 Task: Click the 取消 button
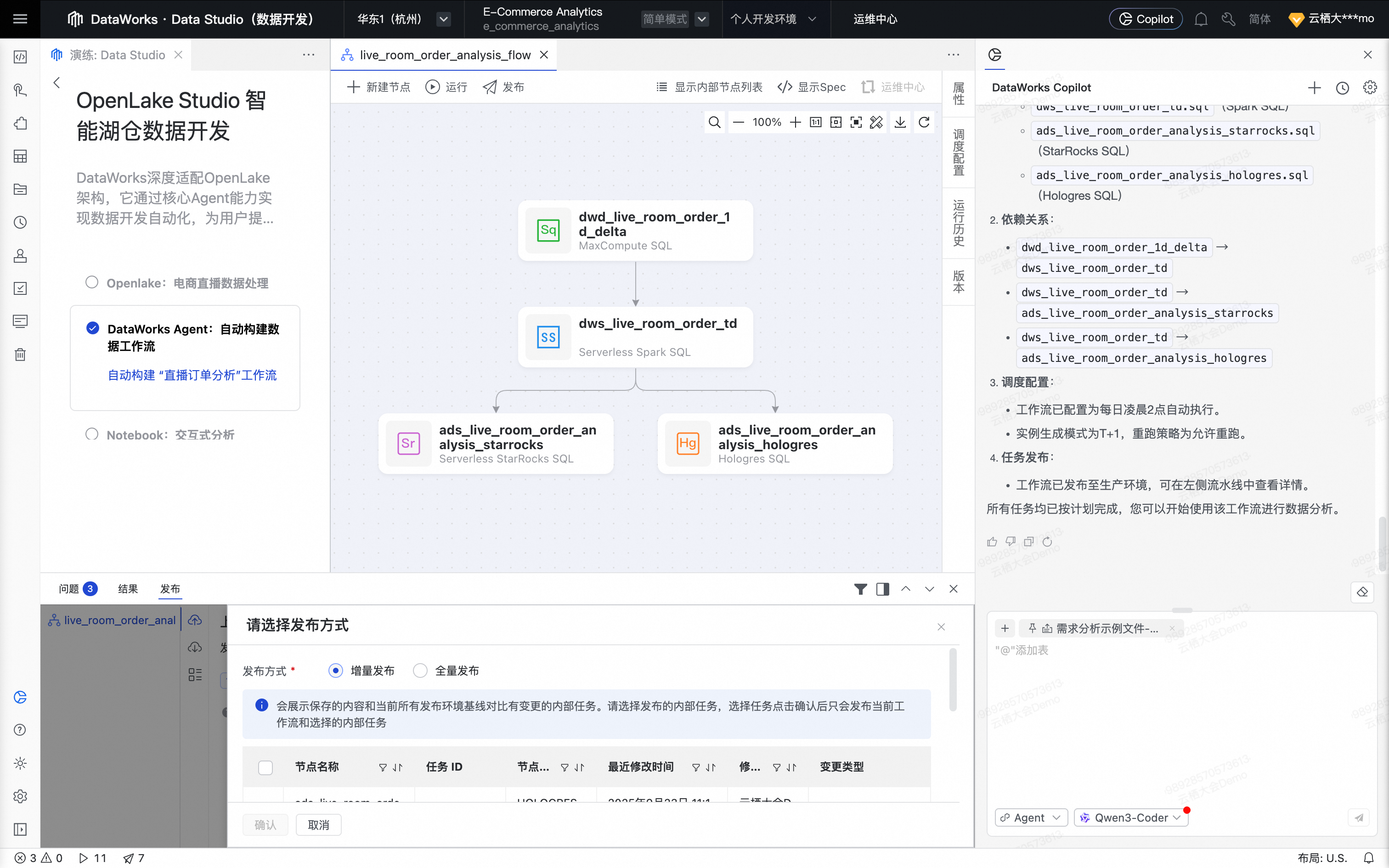[x=319, y=825]
